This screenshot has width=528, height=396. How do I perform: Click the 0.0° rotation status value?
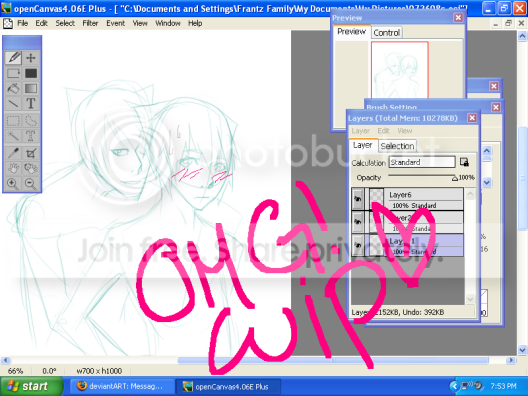(x=49, y=371)
